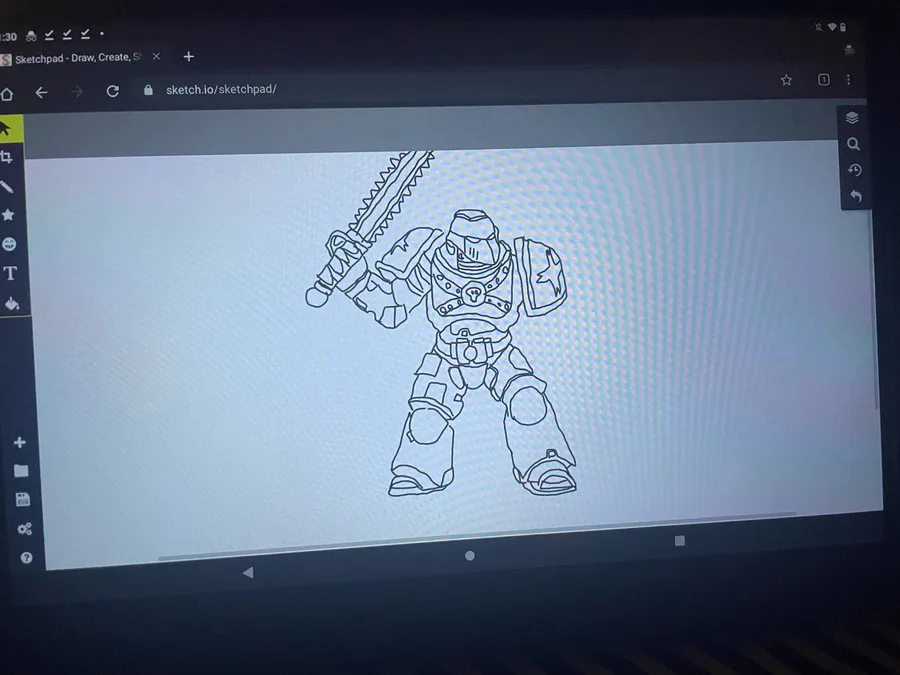Screen dimensions: 900x675
Task: Open the zoom magnifier tool
Action: (854, 144)
